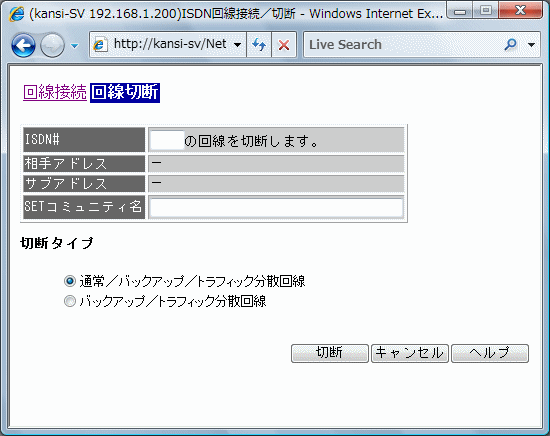
Task: Click the Internet Explorer icon in the title bar
Action: tap(16, 14)
